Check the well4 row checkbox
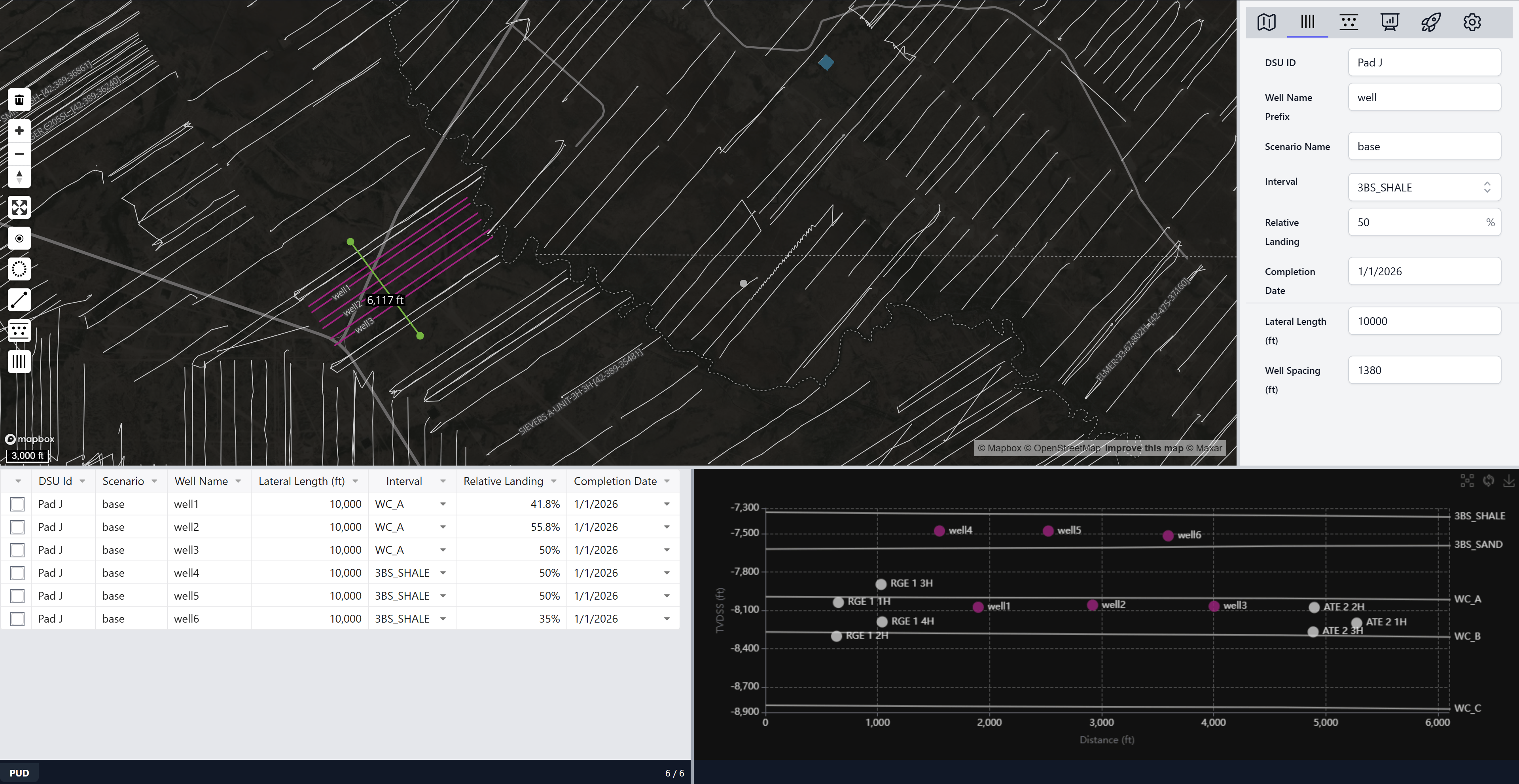Viewport: 1519px width, 784px height. pos(18,573)
